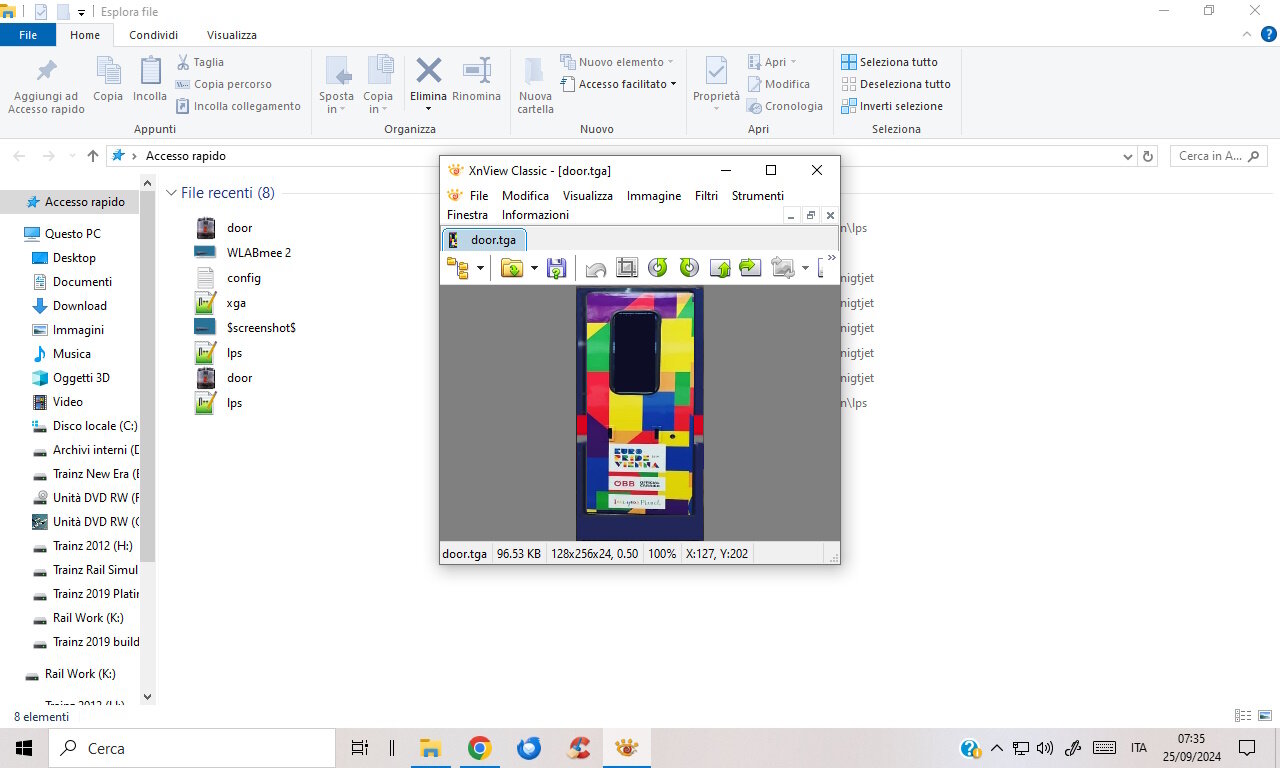
Task: Click Inverti selezione button
Action: pos(892,106)
